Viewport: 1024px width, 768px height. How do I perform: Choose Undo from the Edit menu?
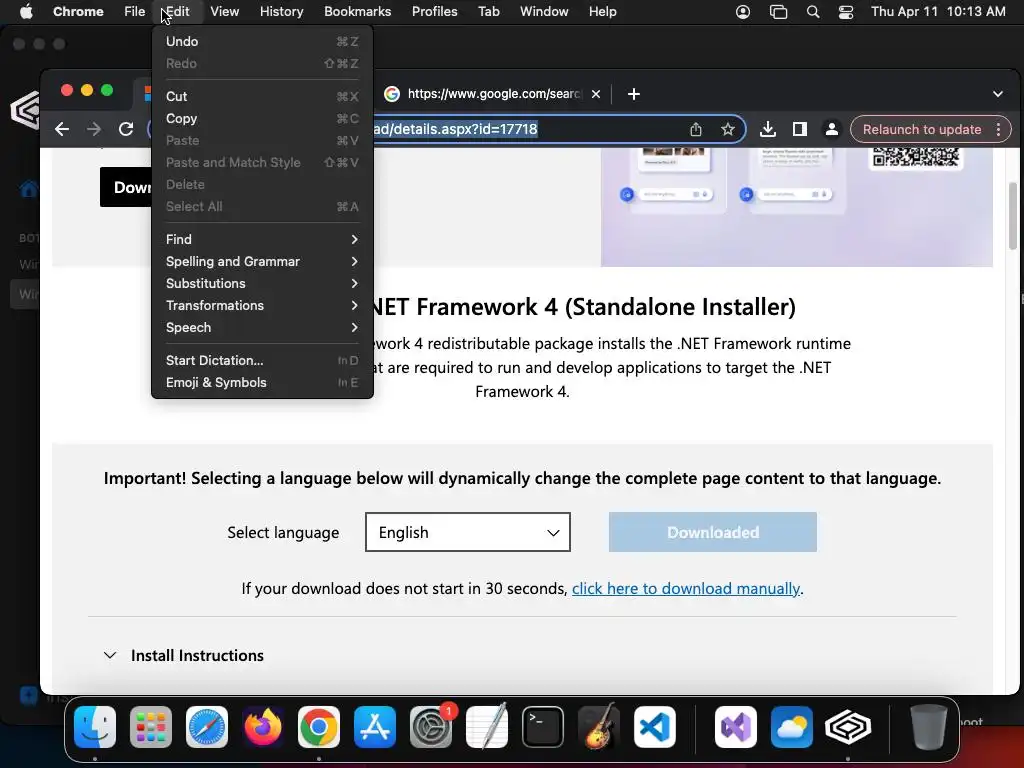(x=262, y=41)
